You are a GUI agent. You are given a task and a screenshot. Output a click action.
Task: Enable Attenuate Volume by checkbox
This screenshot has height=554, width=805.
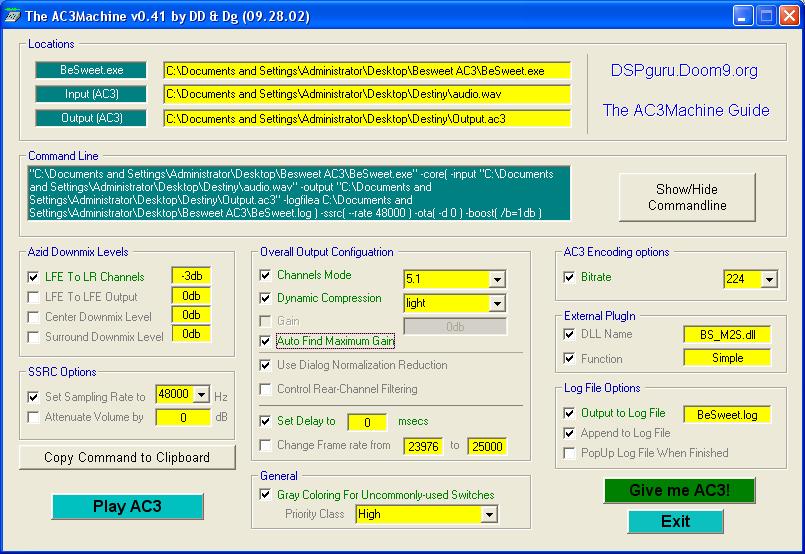(33, 417)
